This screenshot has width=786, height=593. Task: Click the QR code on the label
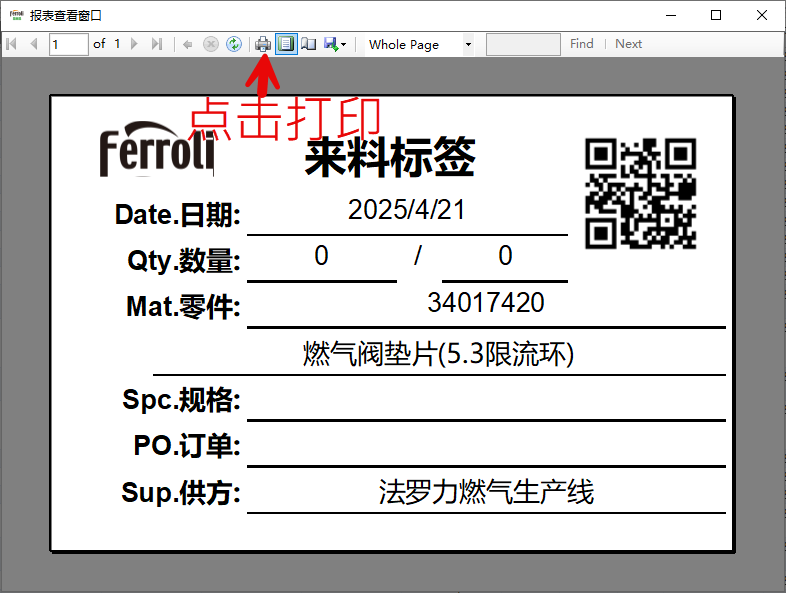pos(641,193)
